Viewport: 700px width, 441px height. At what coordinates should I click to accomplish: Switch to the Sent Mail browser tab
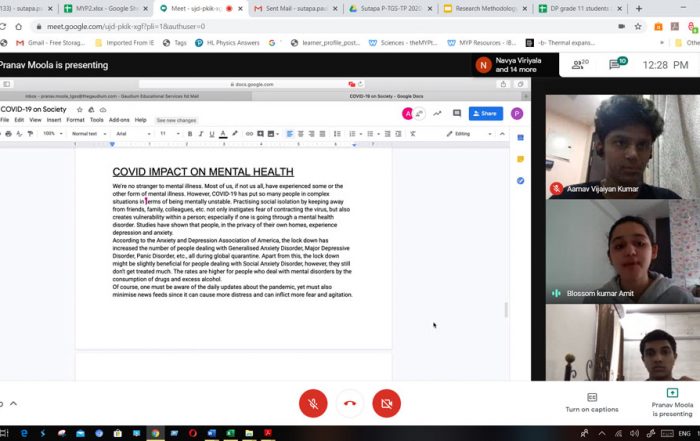[x=295, y=8]
